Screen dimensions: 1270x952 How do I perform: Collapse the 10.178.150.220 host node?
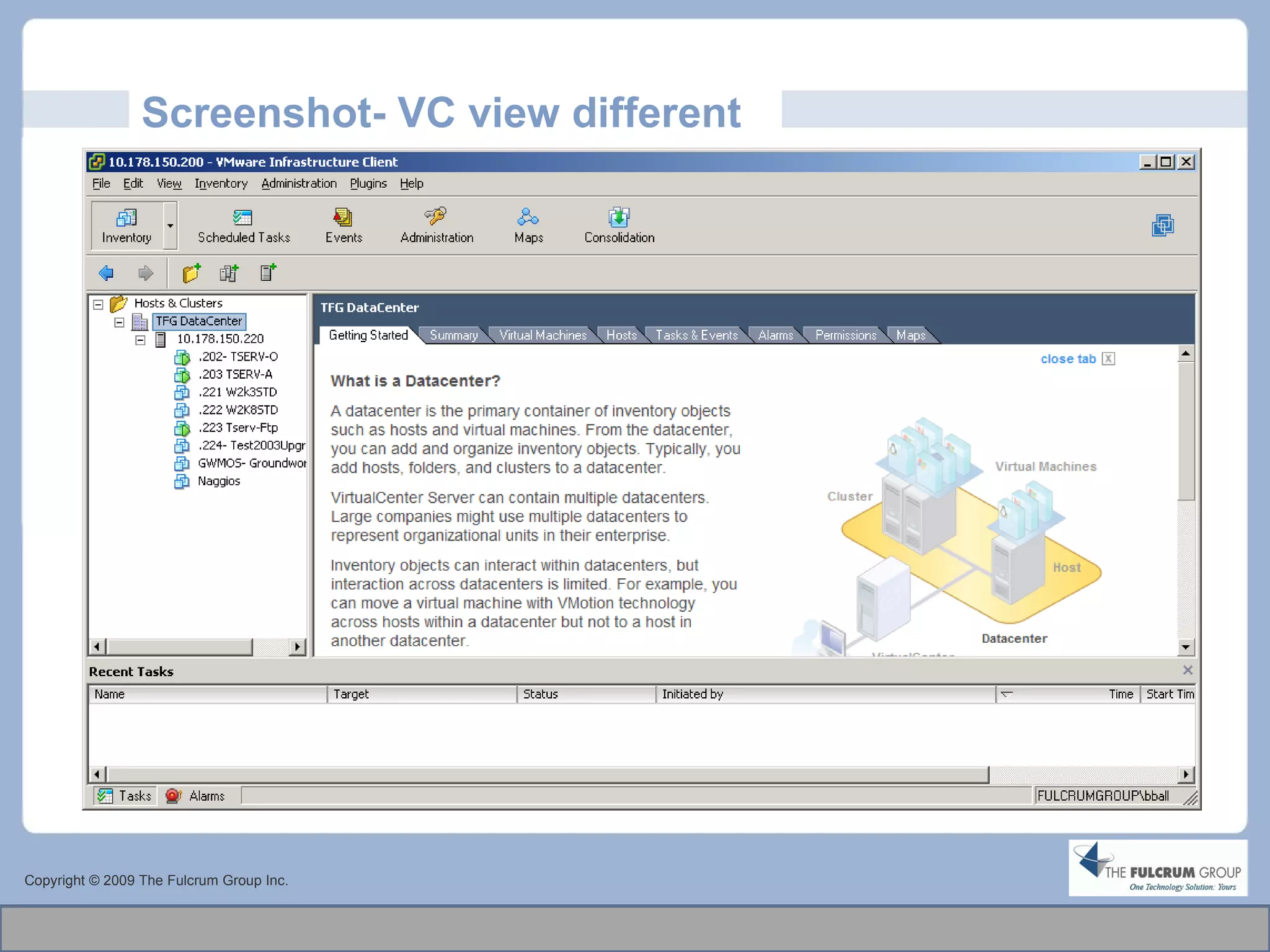[140, 340]
